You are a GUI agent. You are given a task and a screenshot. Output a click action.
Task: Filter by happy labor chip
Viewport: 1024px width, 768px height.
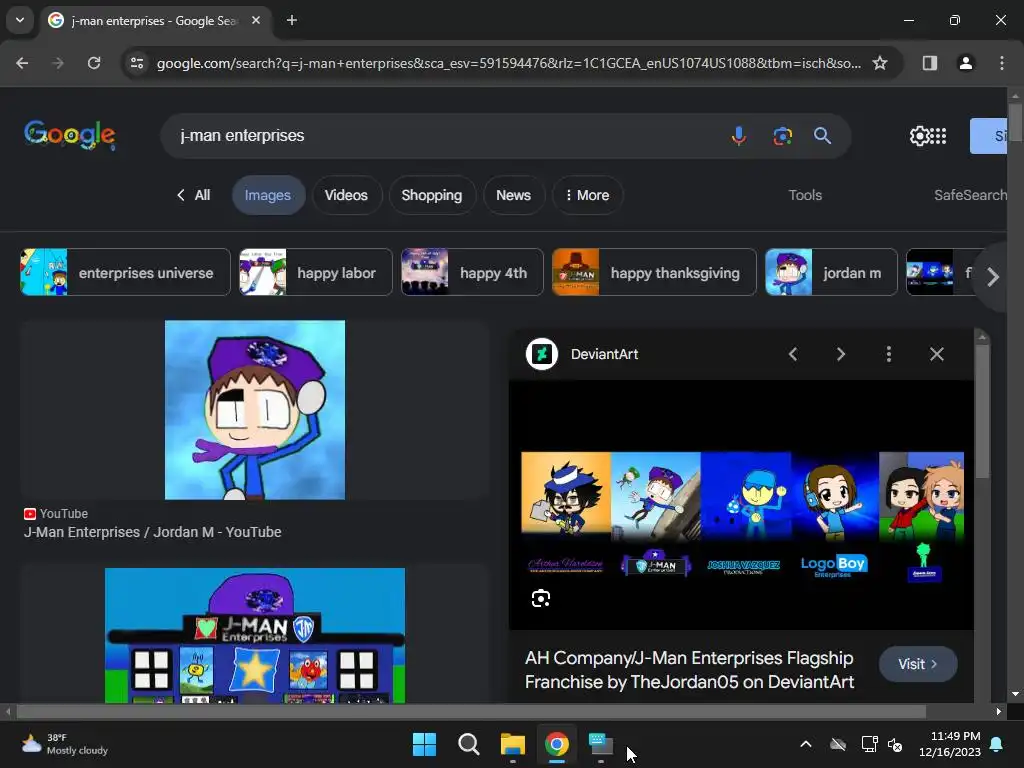[x=316, y=272]
